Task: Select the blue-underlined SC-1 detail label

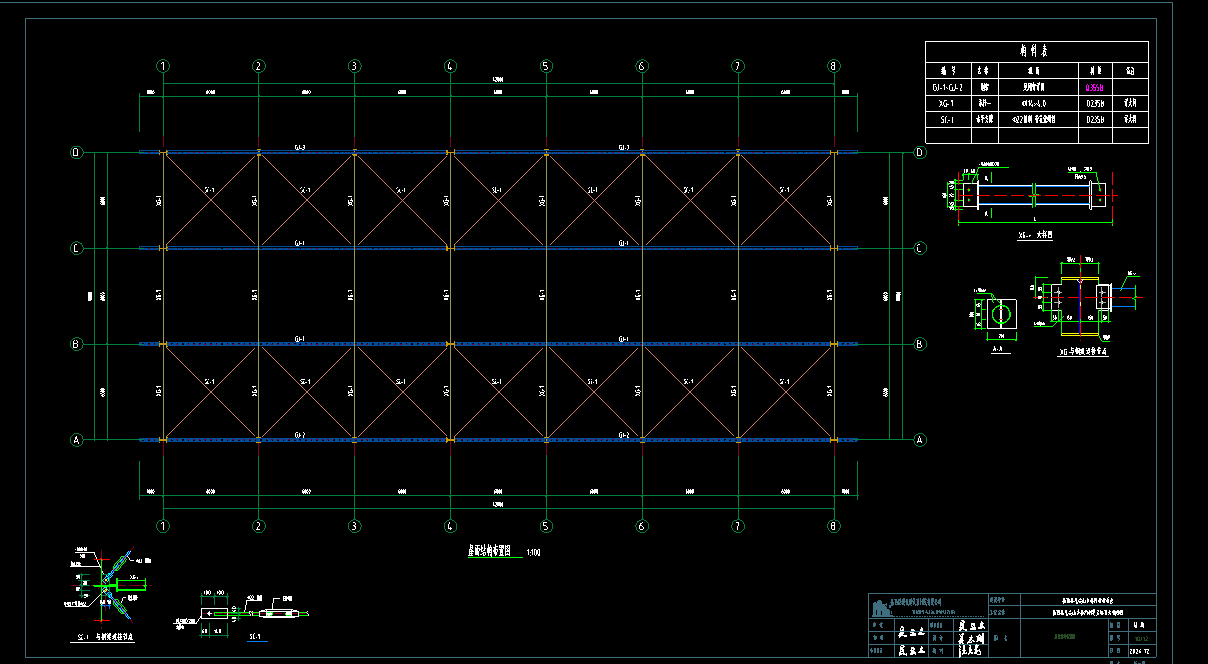Action: tap(254, 637)
